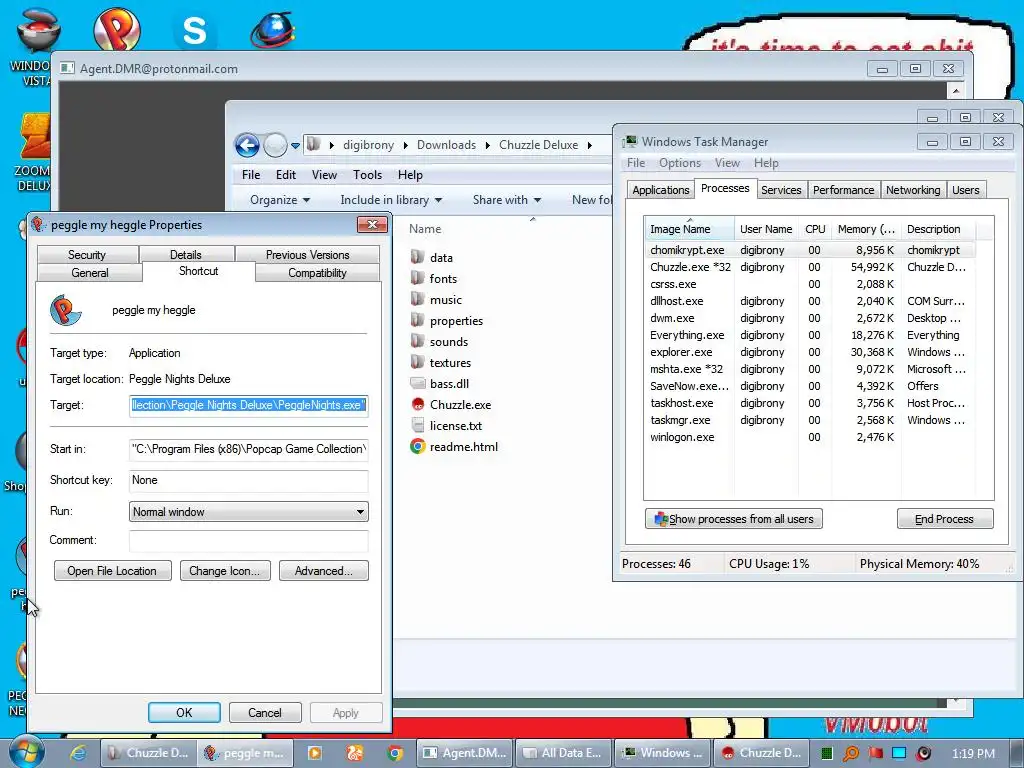Click the Windows Start orb
The width and height of the screenshot is (1024, 768).
click(x=26, y=752)
